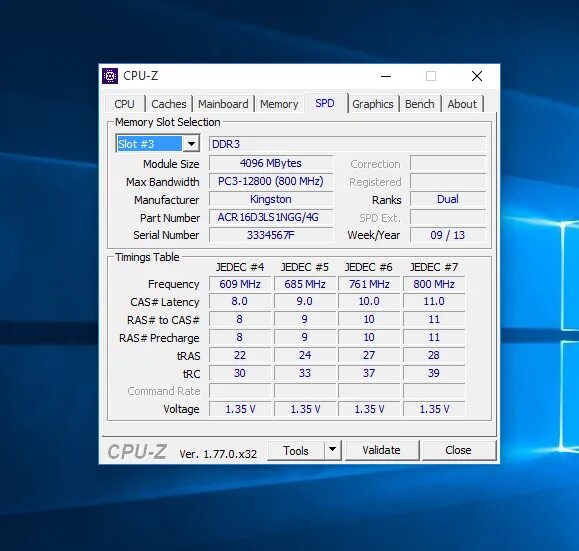Click tRC value 33

305,373
